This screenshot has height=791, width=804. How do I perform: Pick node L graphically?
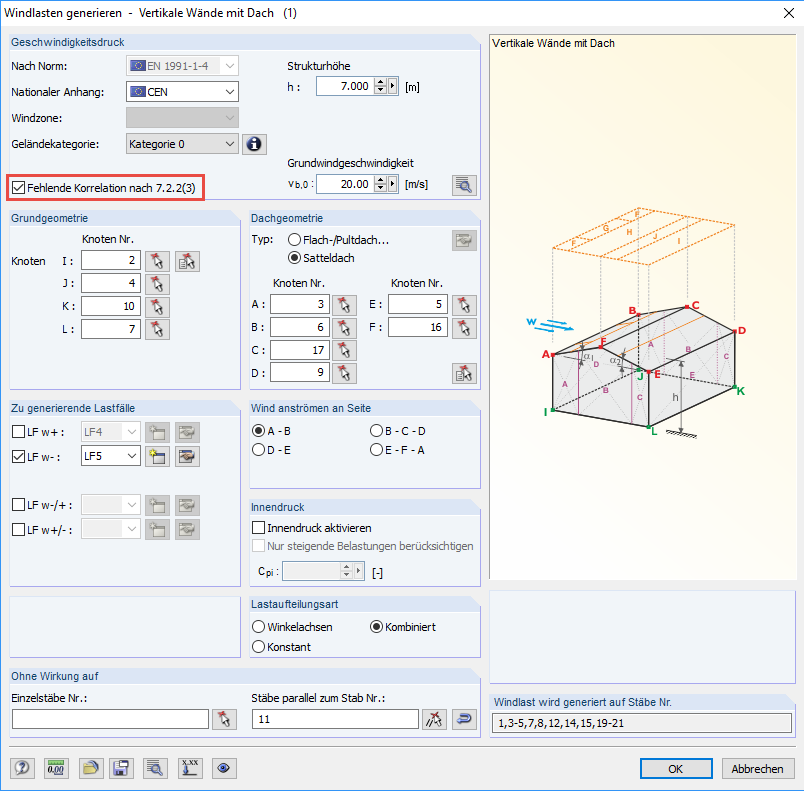coord(157,329)
